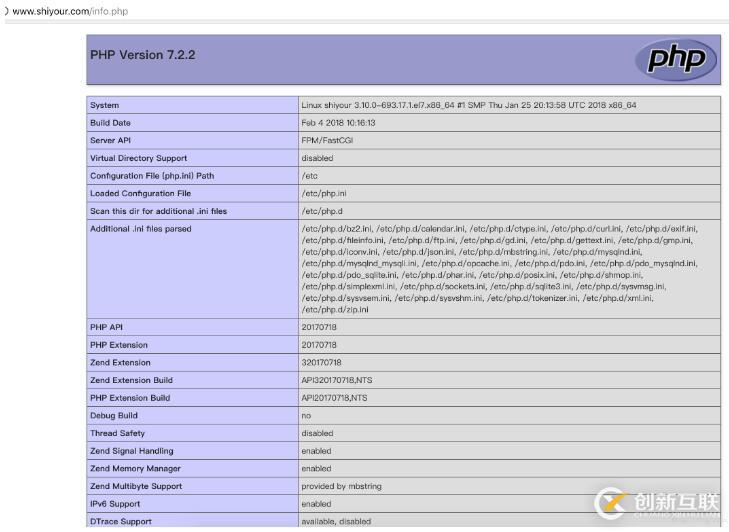Click Zend Multibyte Support label
The width and height of the screenshot is (729, 532).
(x=136, y=486)
